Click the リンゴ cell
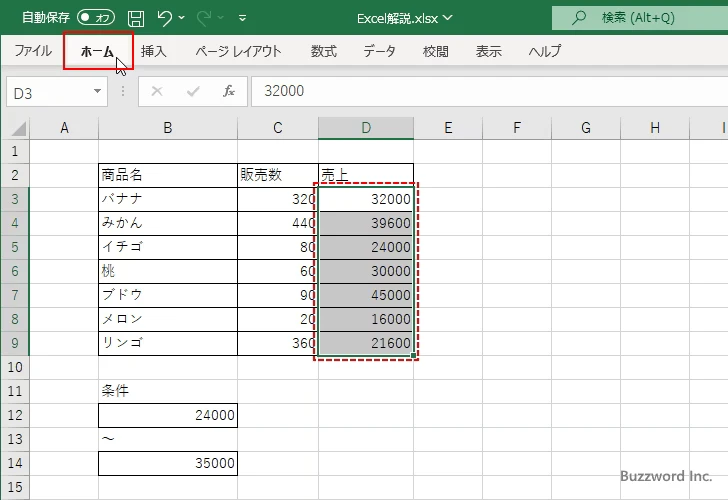The width and height of the screenshot is (728, 500). click(168, 344)
